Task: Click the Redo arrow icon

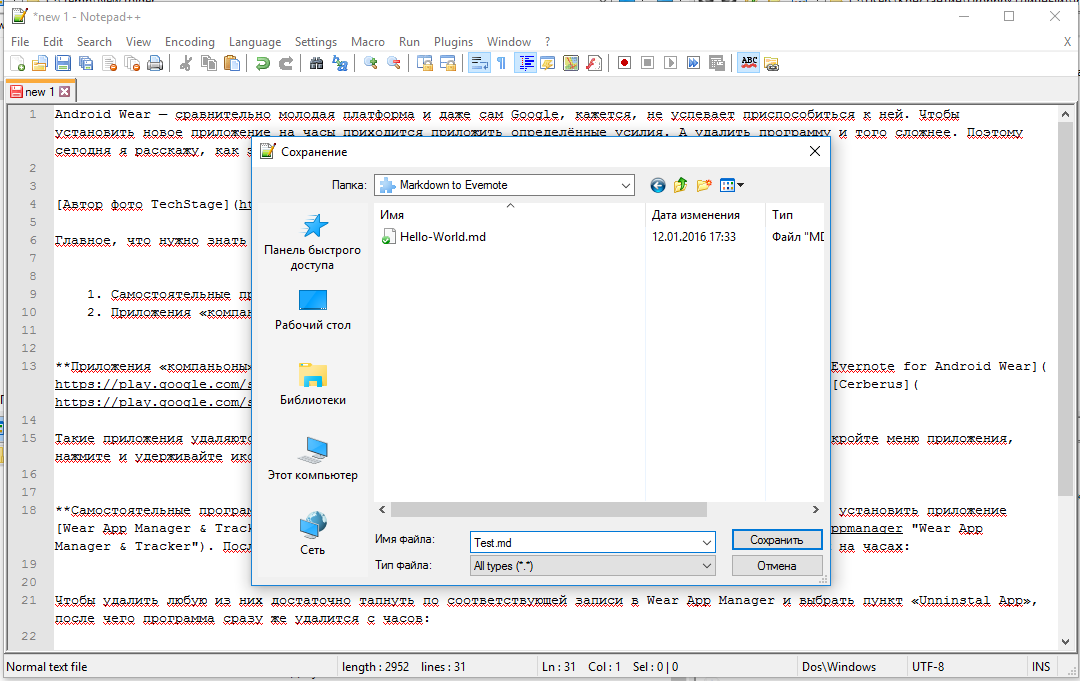Action: coord(286,63)
